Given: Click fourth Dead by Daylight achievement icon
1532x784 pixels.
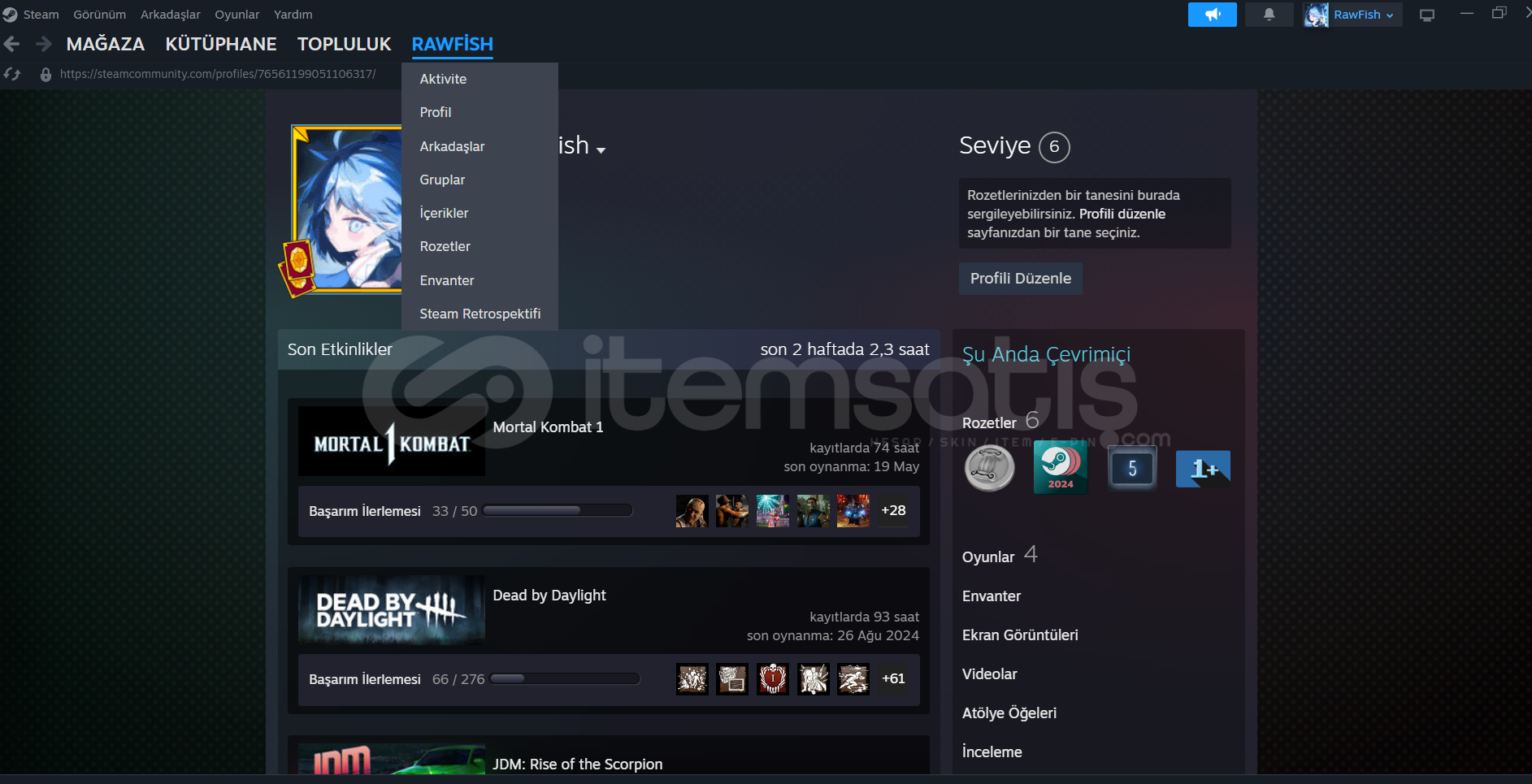Looking at the screenshot, I should [814, 679].
